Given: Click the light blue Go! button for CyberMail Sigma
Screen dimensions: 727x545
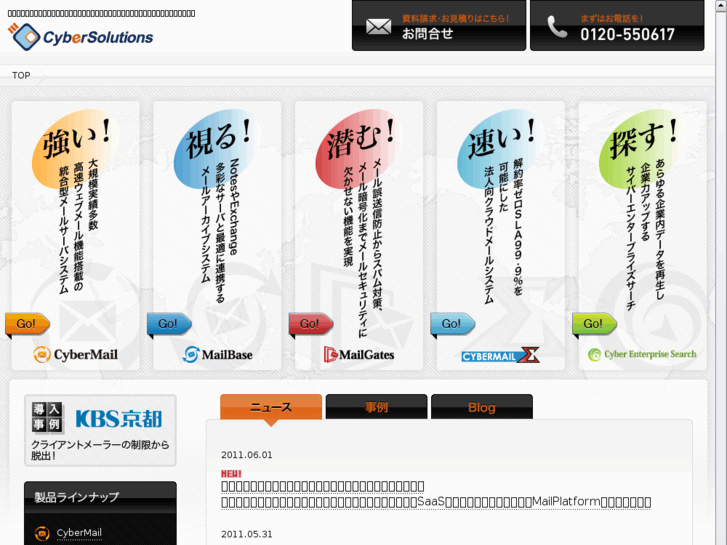Looking at the screenshot, I should 453,324.
